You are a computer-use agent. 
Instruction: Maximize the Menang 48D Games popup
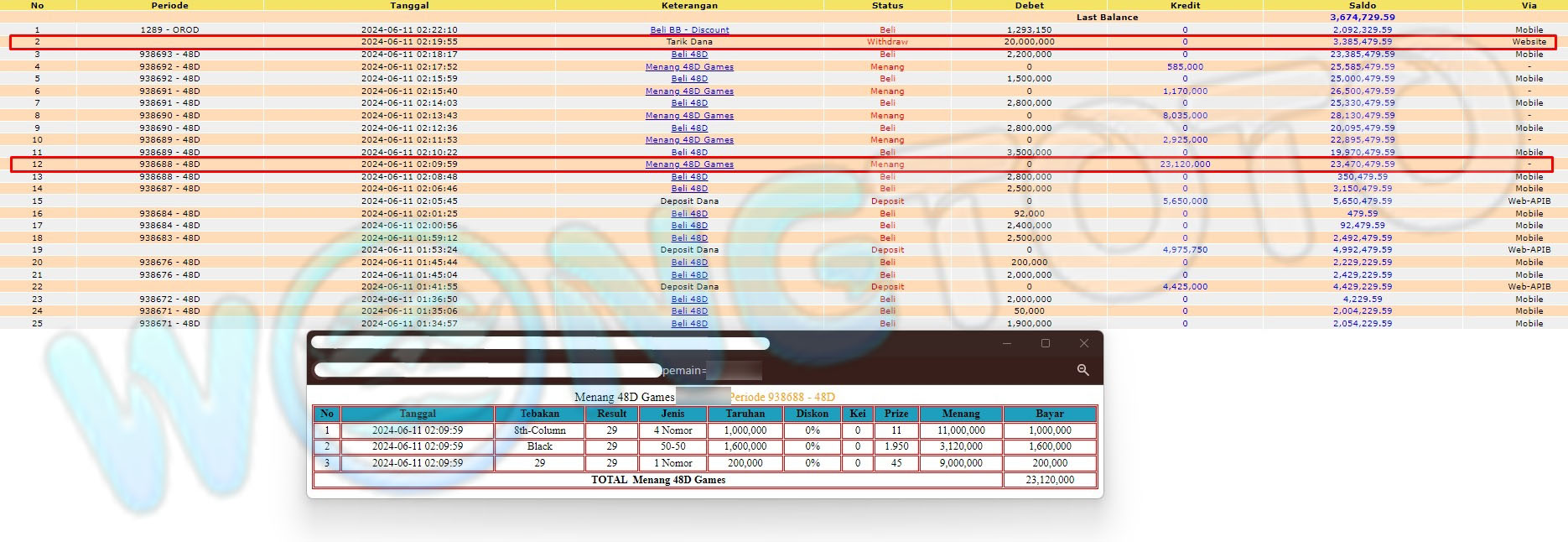[x=1045, y=343]
